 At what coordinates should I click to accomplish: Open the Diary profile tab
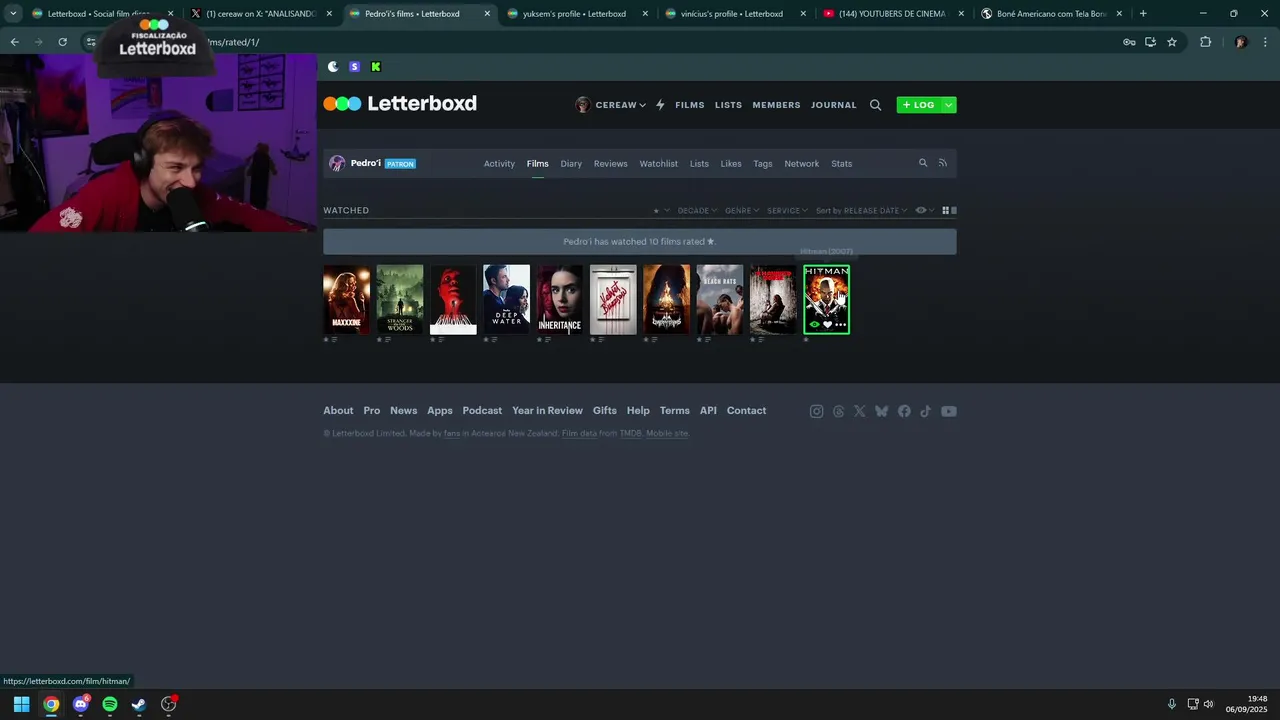571,164
